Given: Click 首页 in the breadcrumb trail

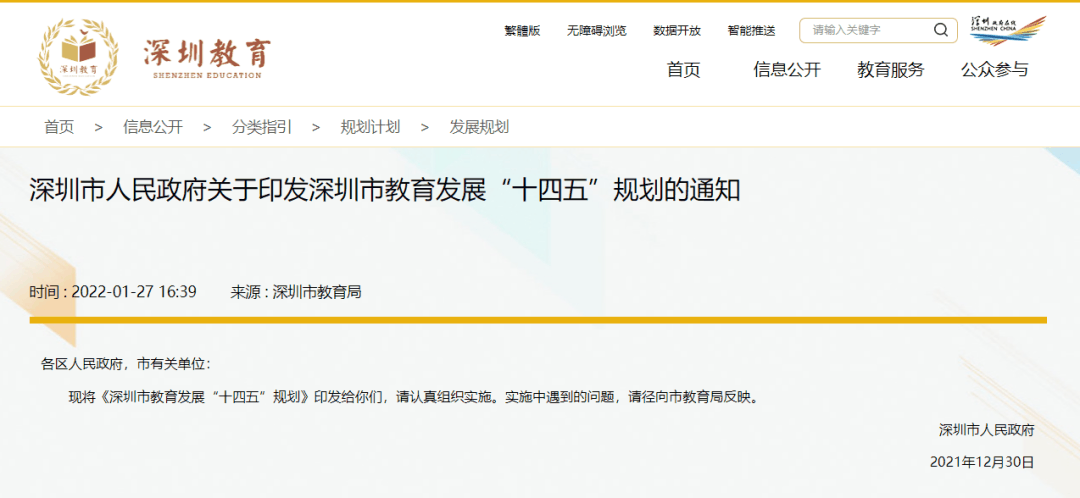Looking at the screenshot, I should point(59,127).
